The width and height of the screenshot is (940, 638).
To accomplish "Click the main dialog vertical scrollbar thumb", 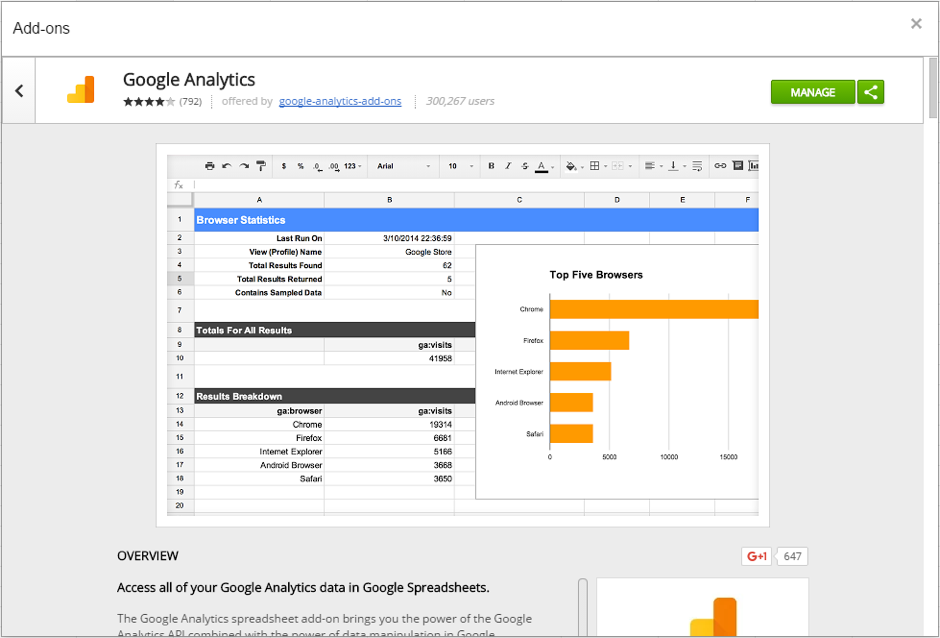I will 932,88.
